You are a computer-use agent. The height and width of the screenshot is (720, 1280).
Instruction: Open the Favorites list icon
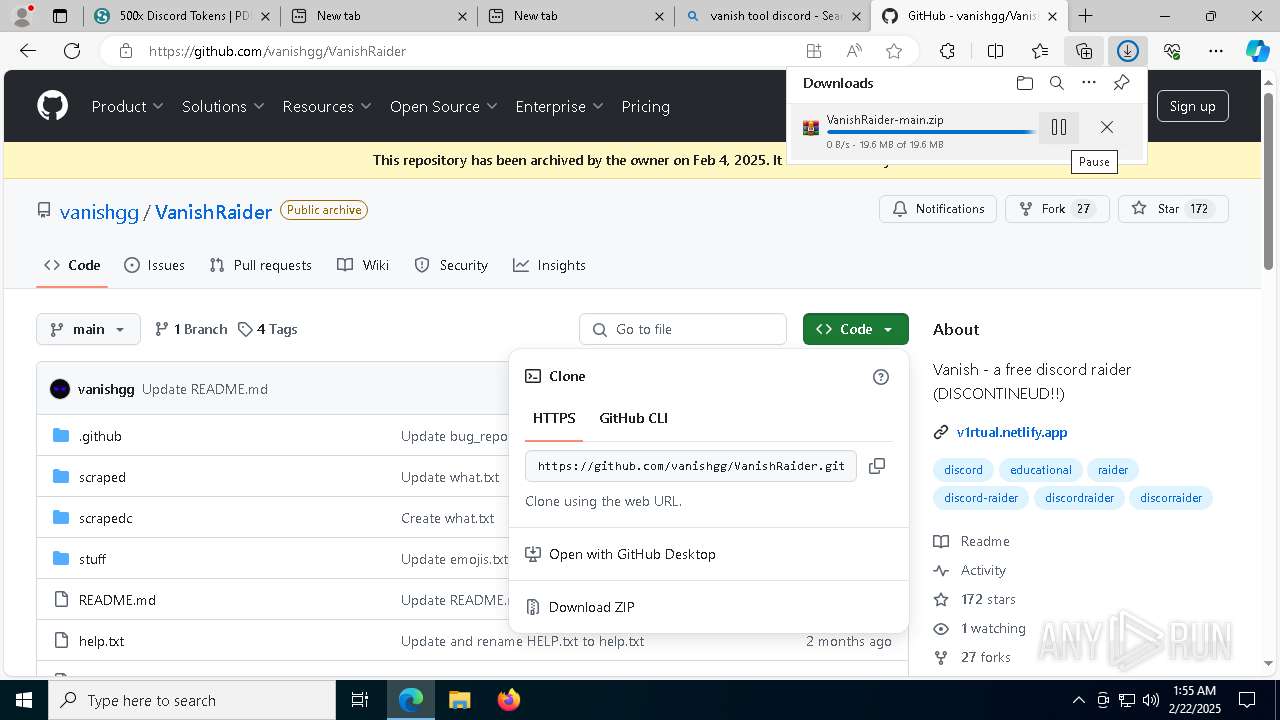pyautogui.click(x=1040, y=51)
